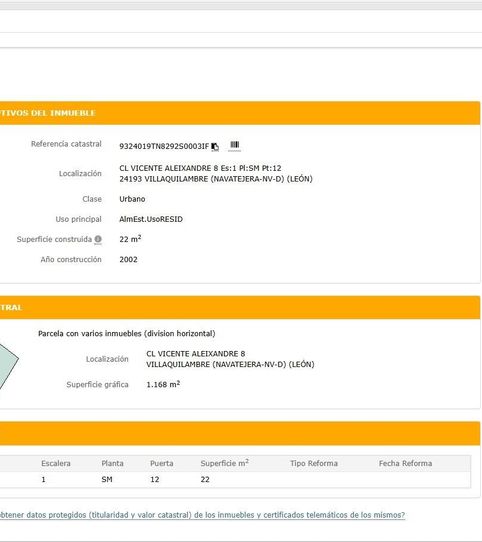
Task: Select 'CL VICENTE ALEIXANDRE 8 Es:1 Pl:SM Pt:12'
Action: point(200,168)
